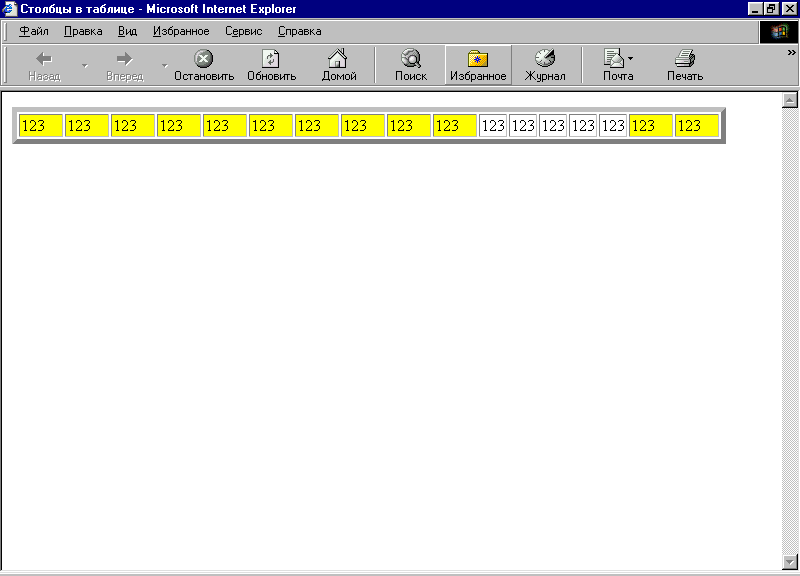Click the scrollbar down arrow

point(790,562)
